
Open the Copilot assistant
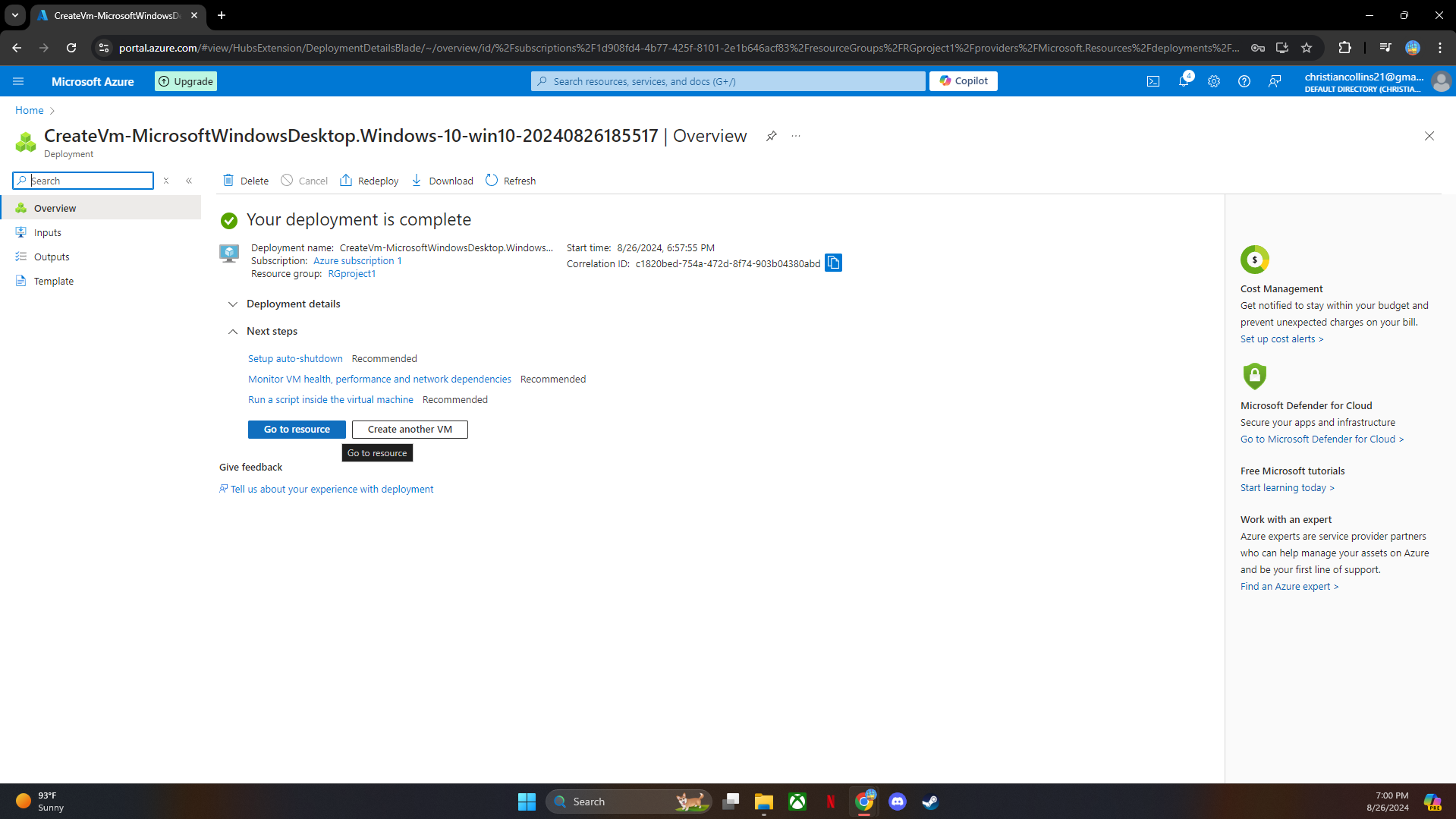(962, 80)
